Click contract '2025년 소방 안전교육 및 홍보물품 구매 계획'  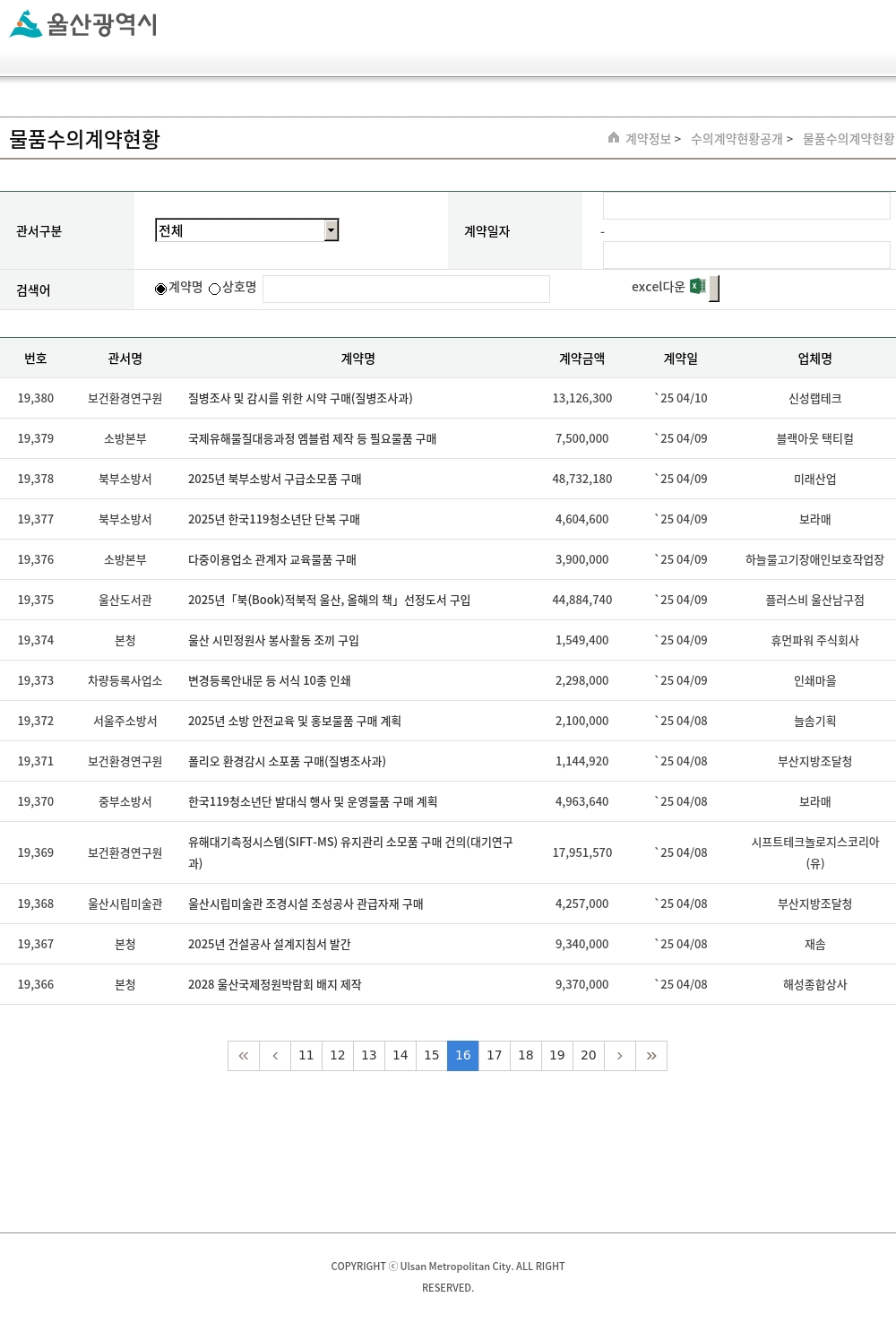[x=295, y=721]
